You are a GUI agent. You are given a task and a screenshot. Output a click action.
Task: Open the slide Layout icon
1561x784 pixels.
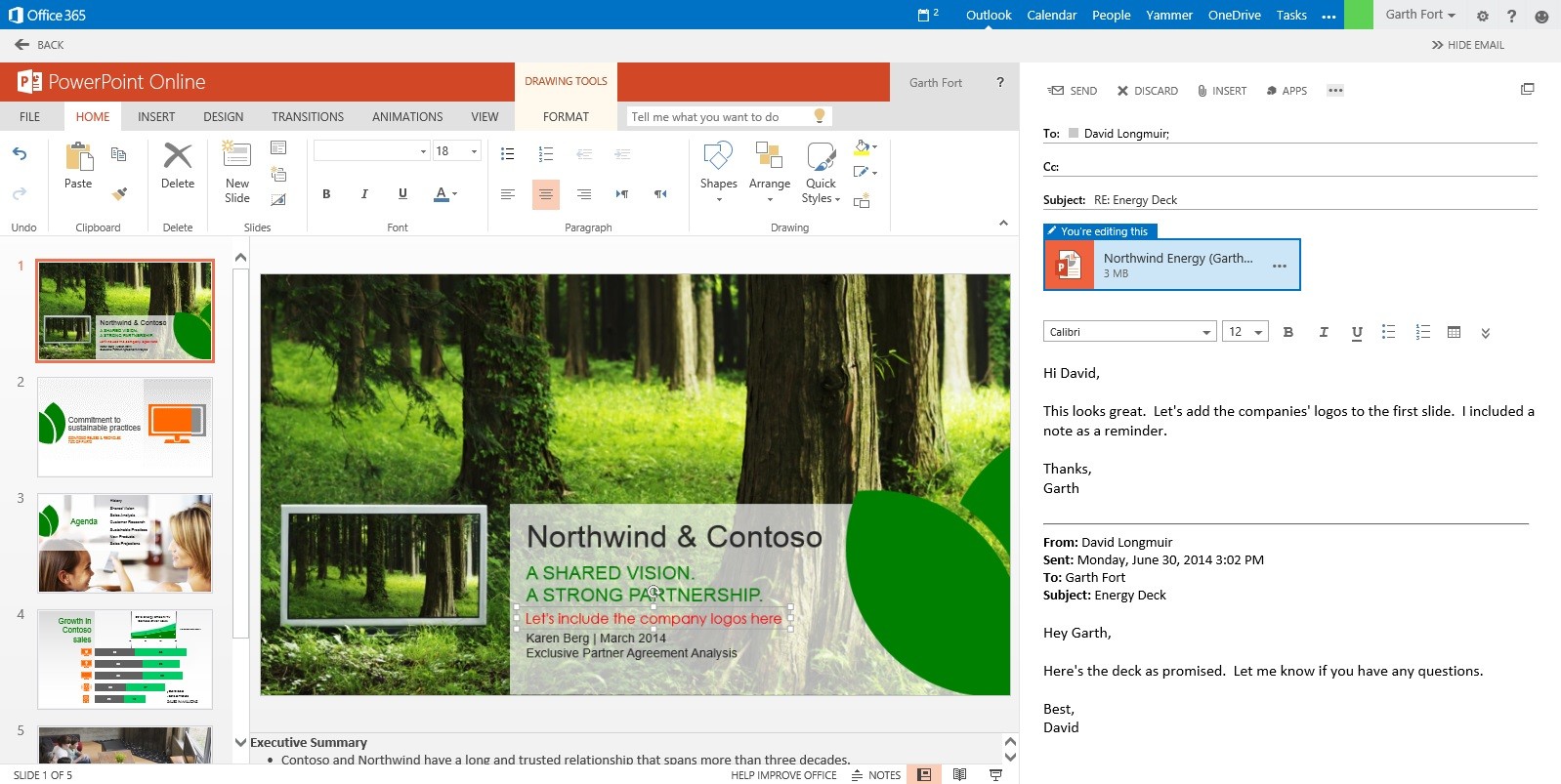pyautogui.click(x=278, y=147)
